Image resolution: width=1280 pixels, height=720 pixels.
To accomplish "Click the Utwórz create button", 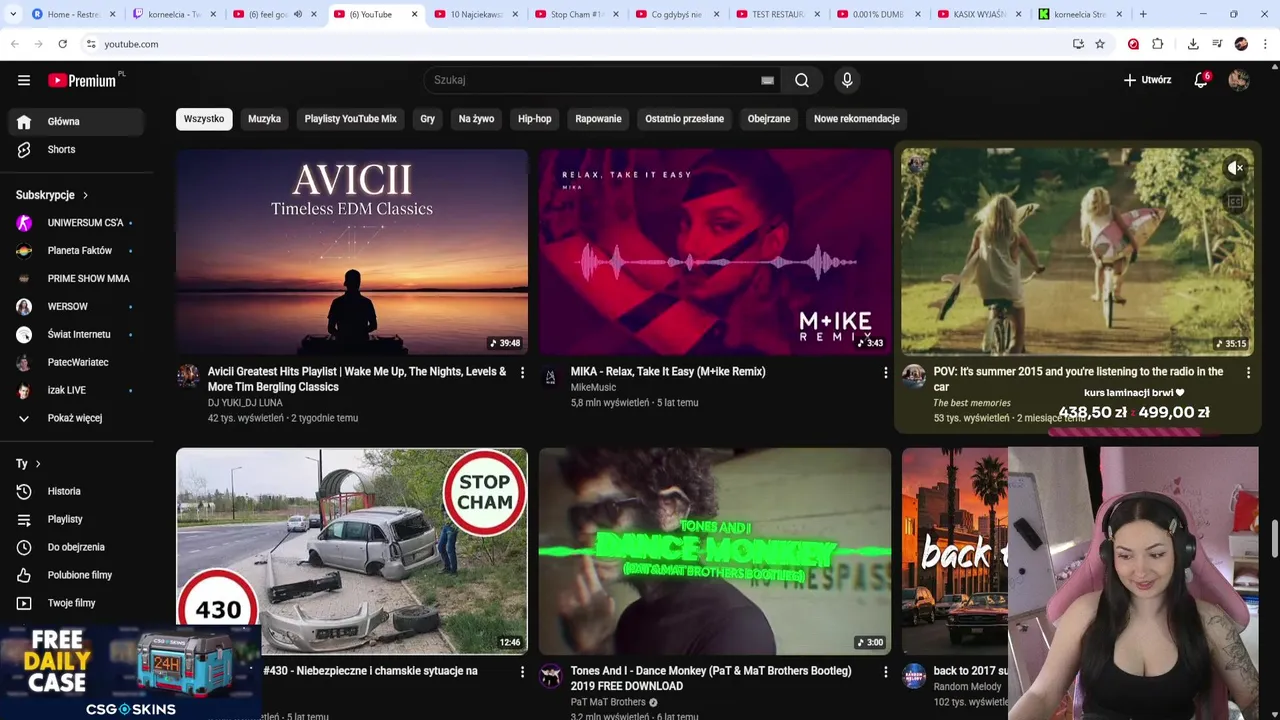I will point(1147,80).
